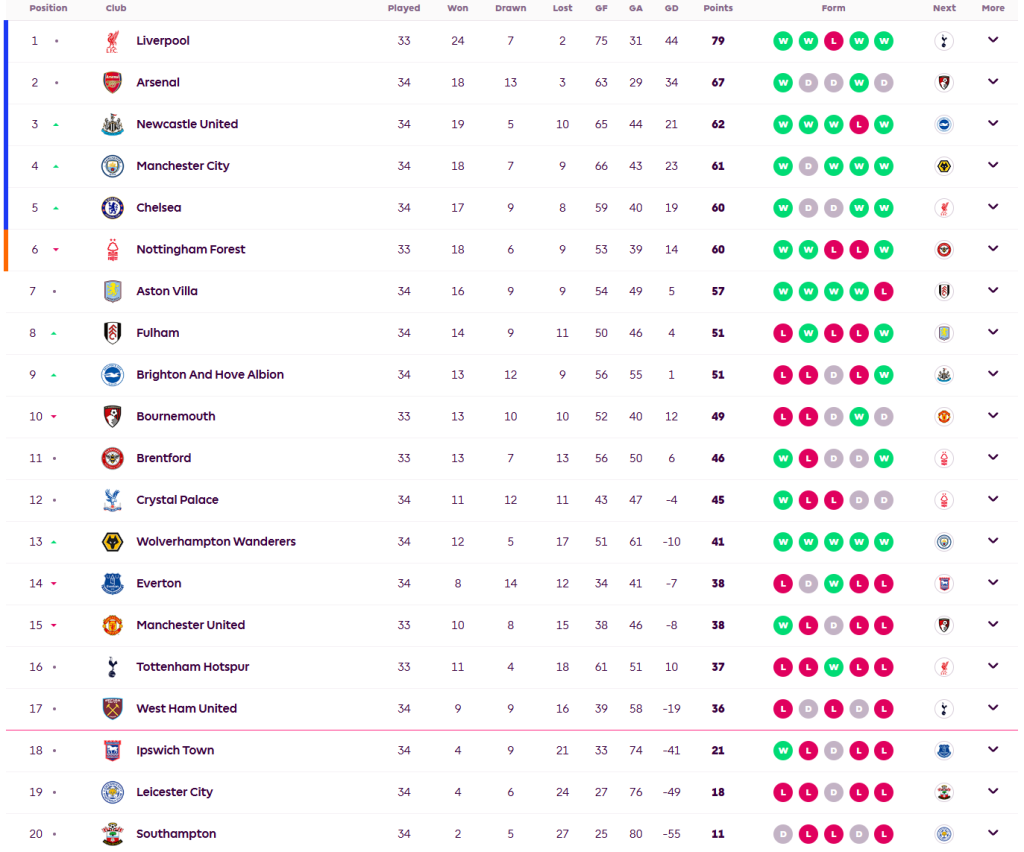Click the Points column header
The image size is (1024, 852).
(x=718, y=8)
